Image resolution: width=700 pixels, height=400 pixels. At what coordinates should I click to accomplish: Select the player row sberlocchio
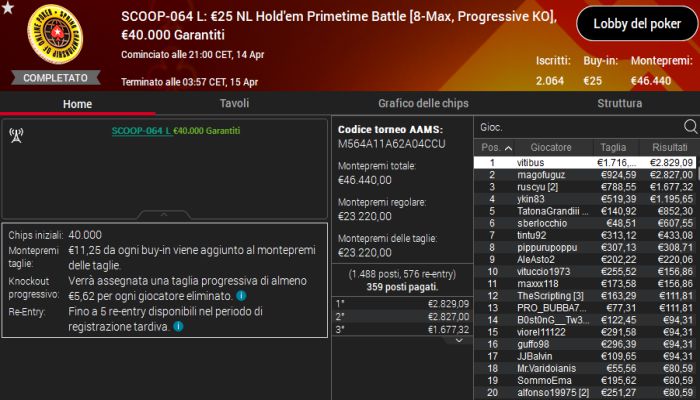click(x=585, y=223)
